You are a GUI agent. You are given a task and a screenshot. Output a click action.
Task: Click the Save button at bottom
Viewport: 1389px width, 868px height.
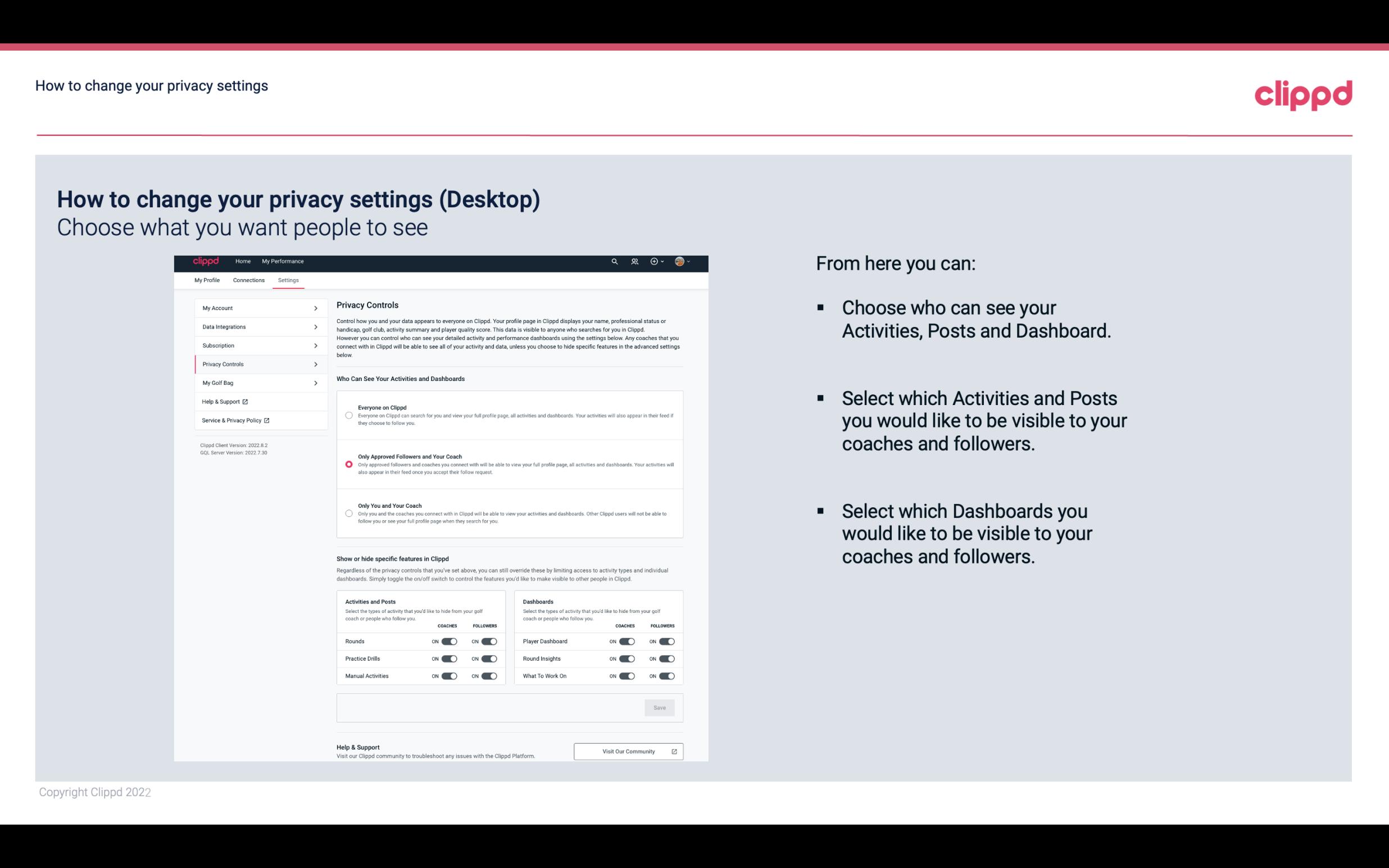pyautogui.click(x=660, y=707)
